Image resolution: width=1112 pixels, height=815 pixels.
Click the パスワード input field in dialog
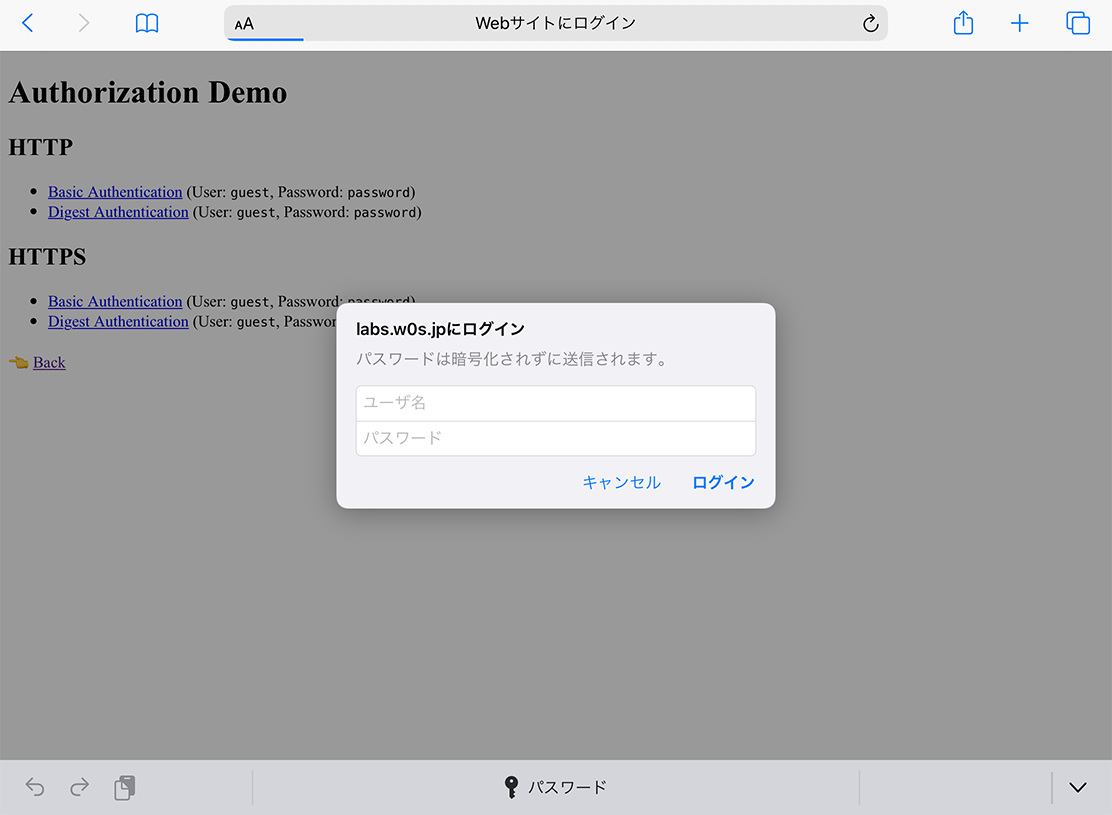click(x=555, y=438)
